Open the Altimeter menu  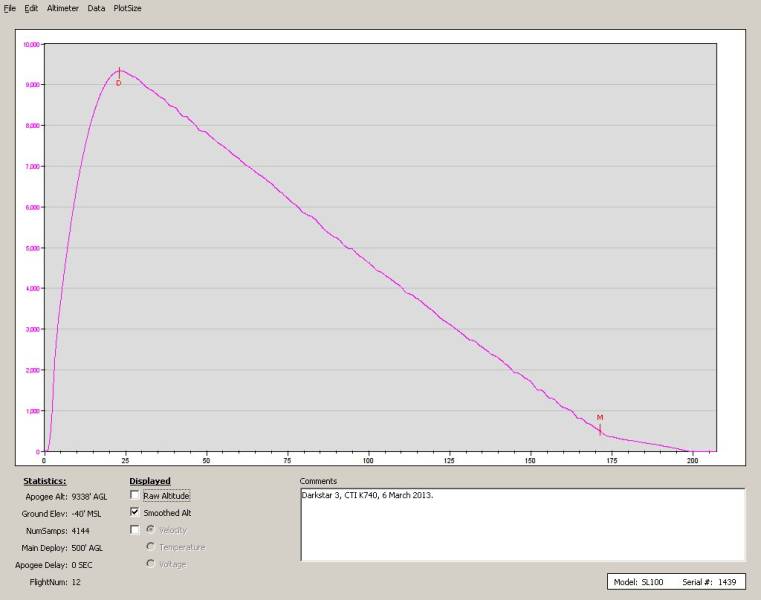[x=62, y=7]
